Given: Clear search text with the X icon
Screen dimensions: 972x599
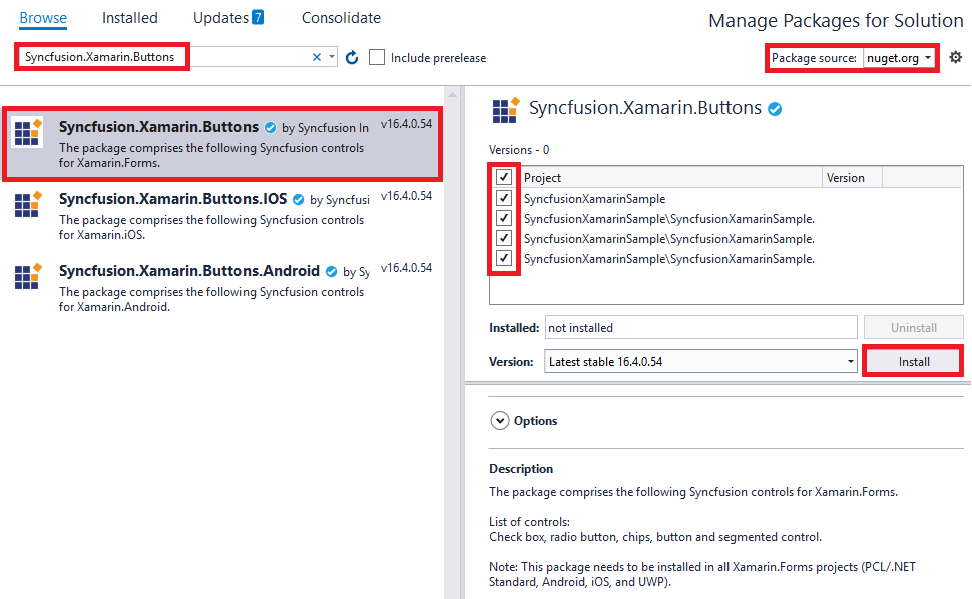Looking at the screenshot, I should (x=317, y=58).
